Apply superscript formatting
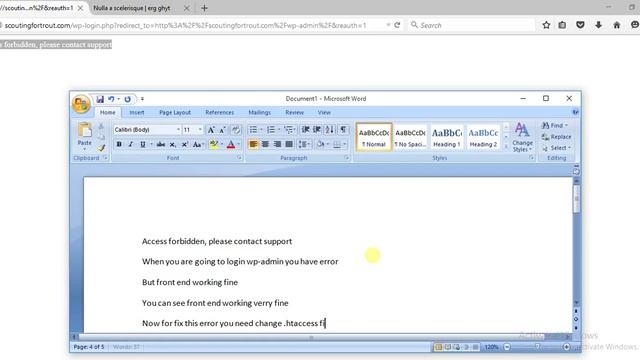The image size is (640, 360). (184, 144)
